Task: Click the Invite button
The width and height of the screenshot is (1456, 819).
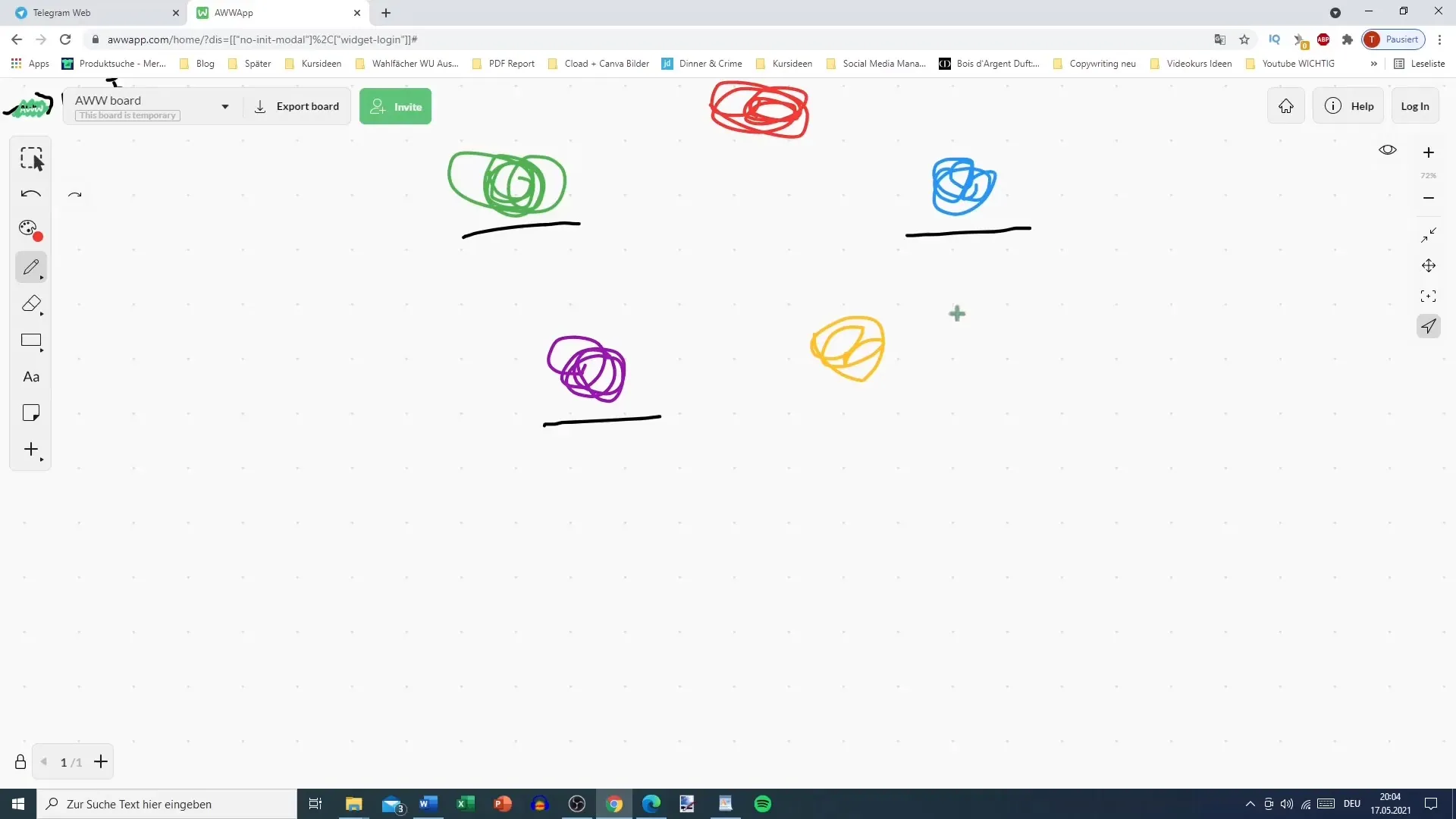Action: click(395, 106)
